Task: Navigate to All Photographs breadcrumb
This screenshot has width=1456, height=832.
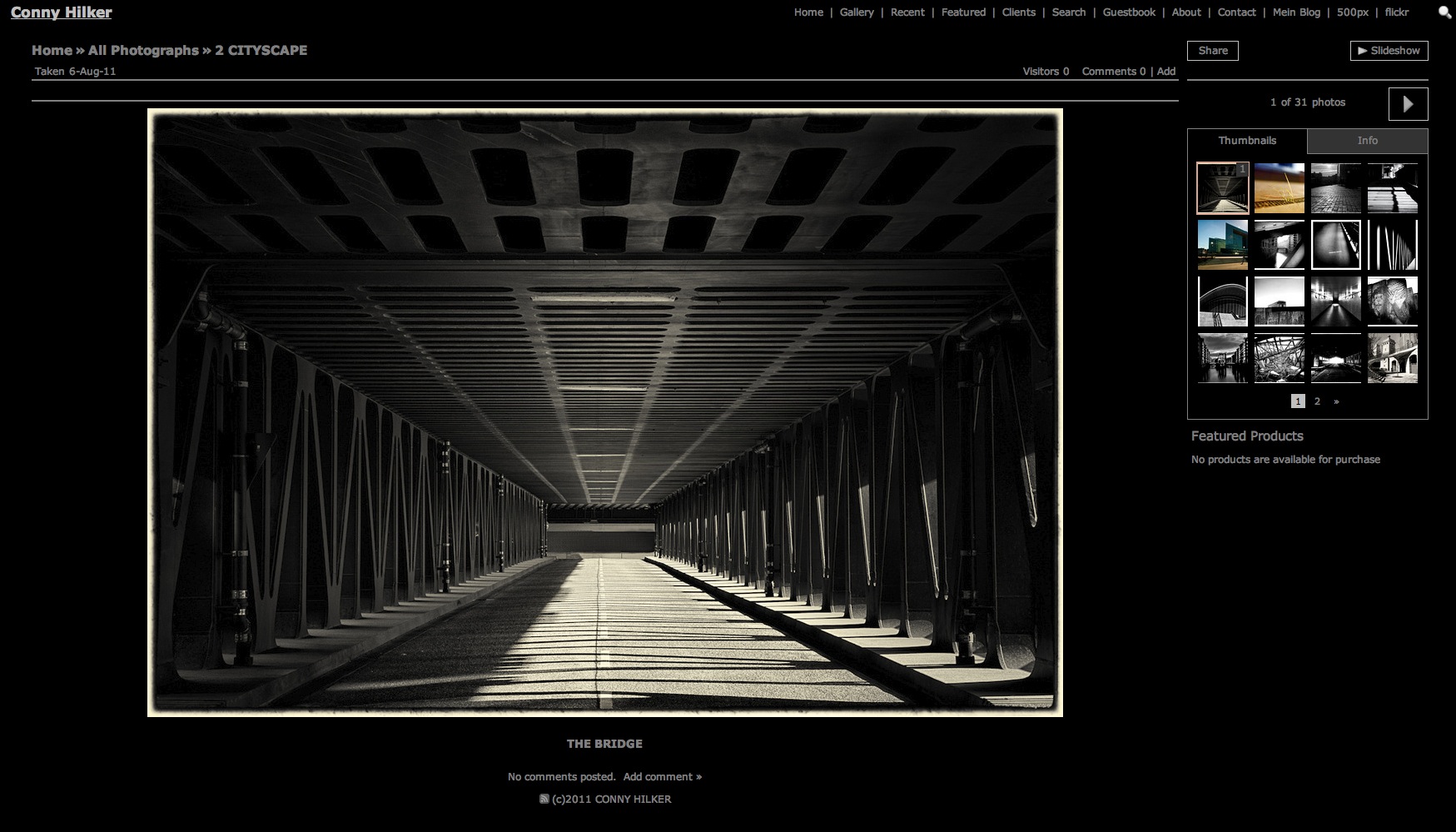Action: [x=143, y=51]
